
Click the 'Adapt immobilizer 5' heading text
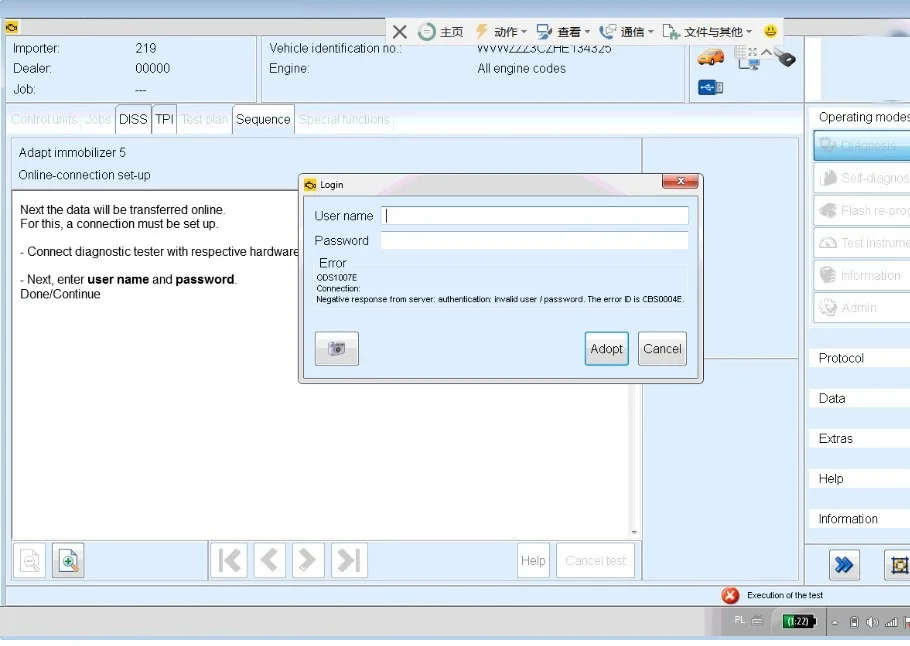point(72,153)
